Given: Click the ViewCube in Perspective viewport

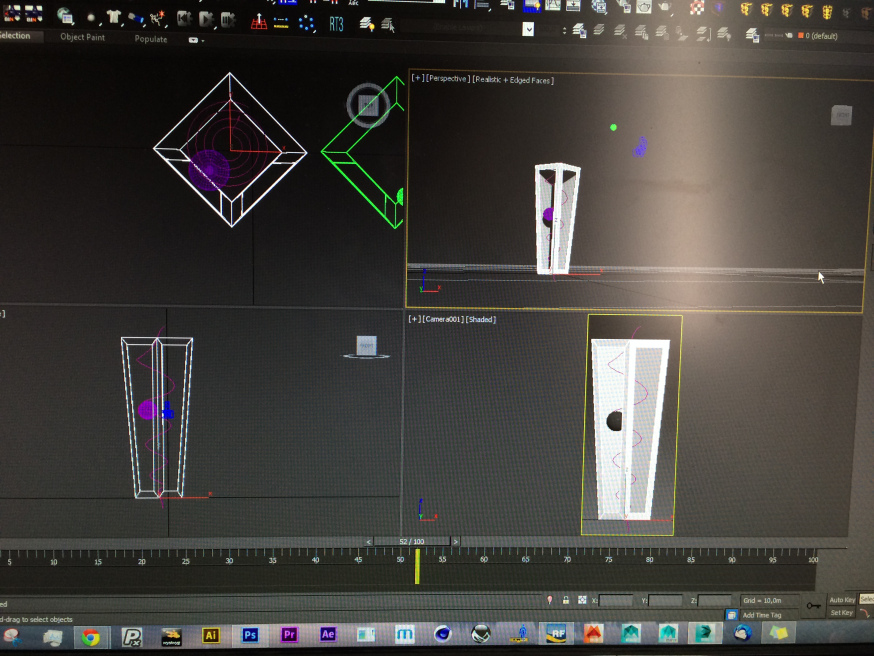Looking at the screenshot, I should click(842, 116).
